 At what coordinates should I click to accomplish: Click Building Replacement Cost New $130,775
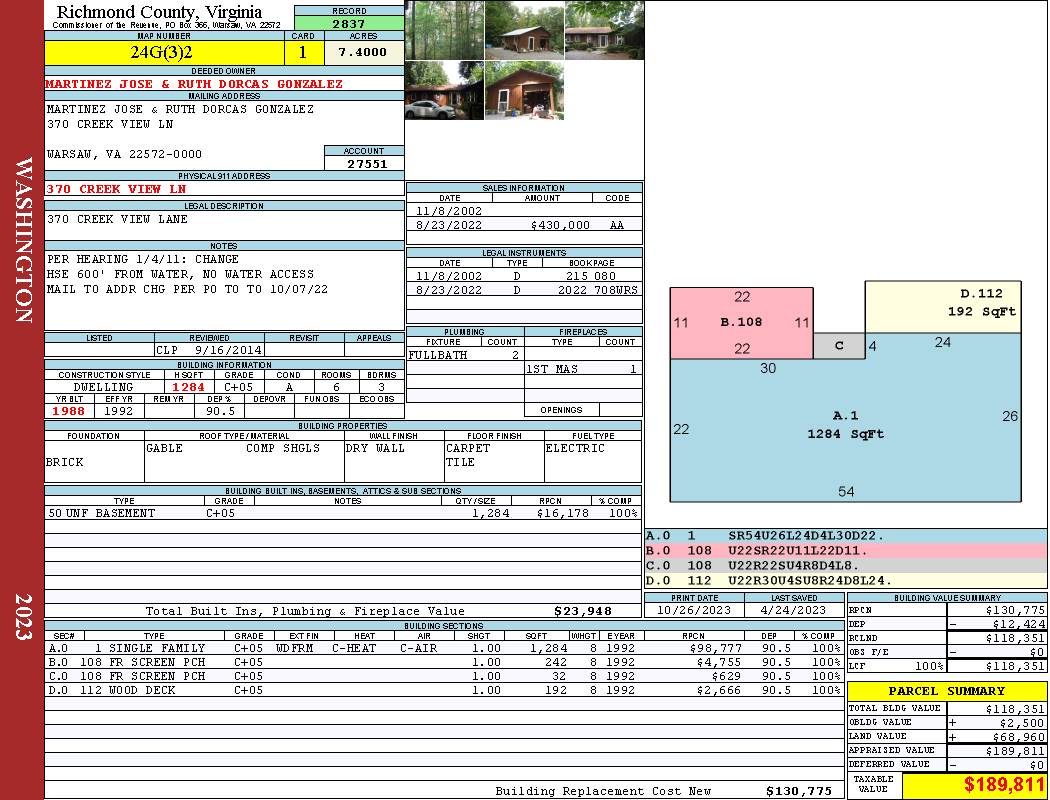point(798,791)
